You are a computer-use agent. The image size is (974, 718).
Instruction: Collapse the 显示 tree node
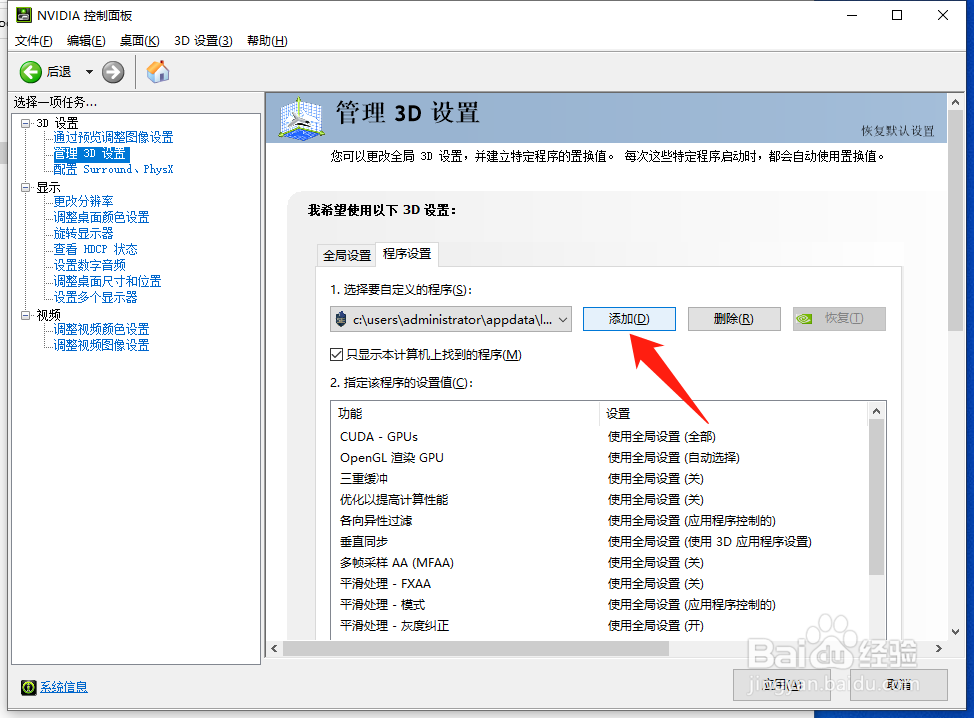tap(25, 187)
